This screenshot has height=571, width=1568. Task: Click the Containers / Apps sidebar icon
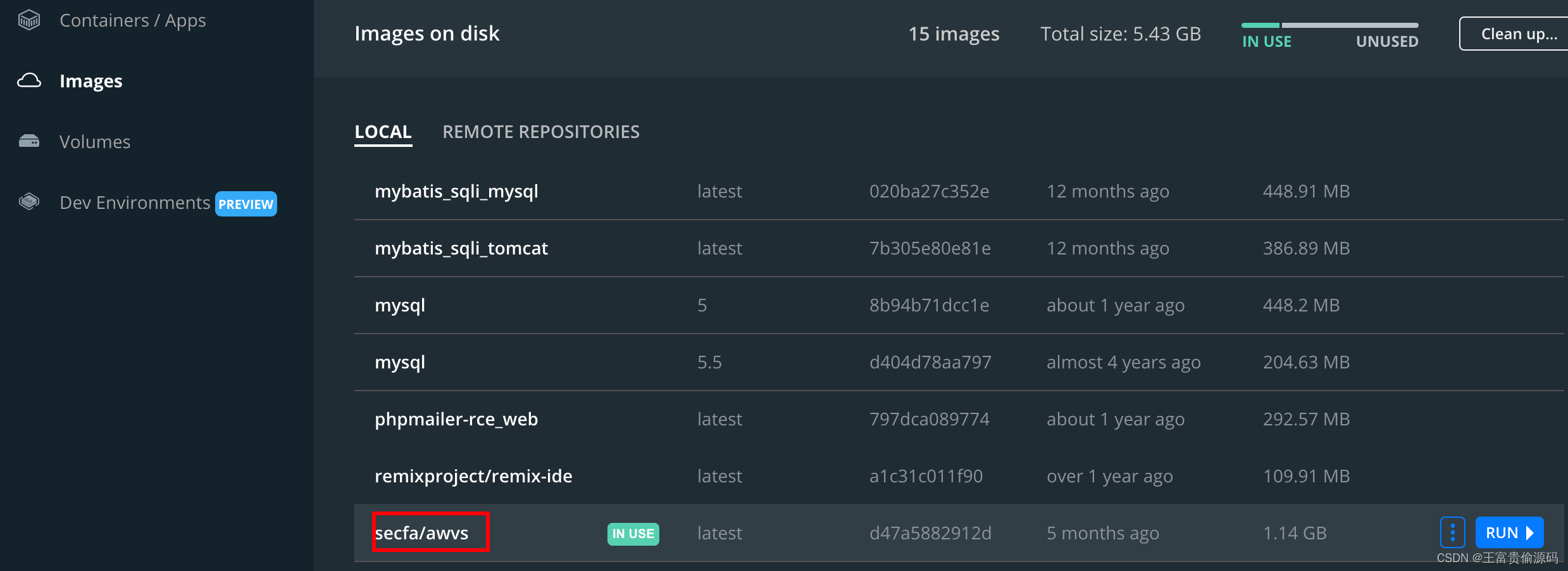29,20
